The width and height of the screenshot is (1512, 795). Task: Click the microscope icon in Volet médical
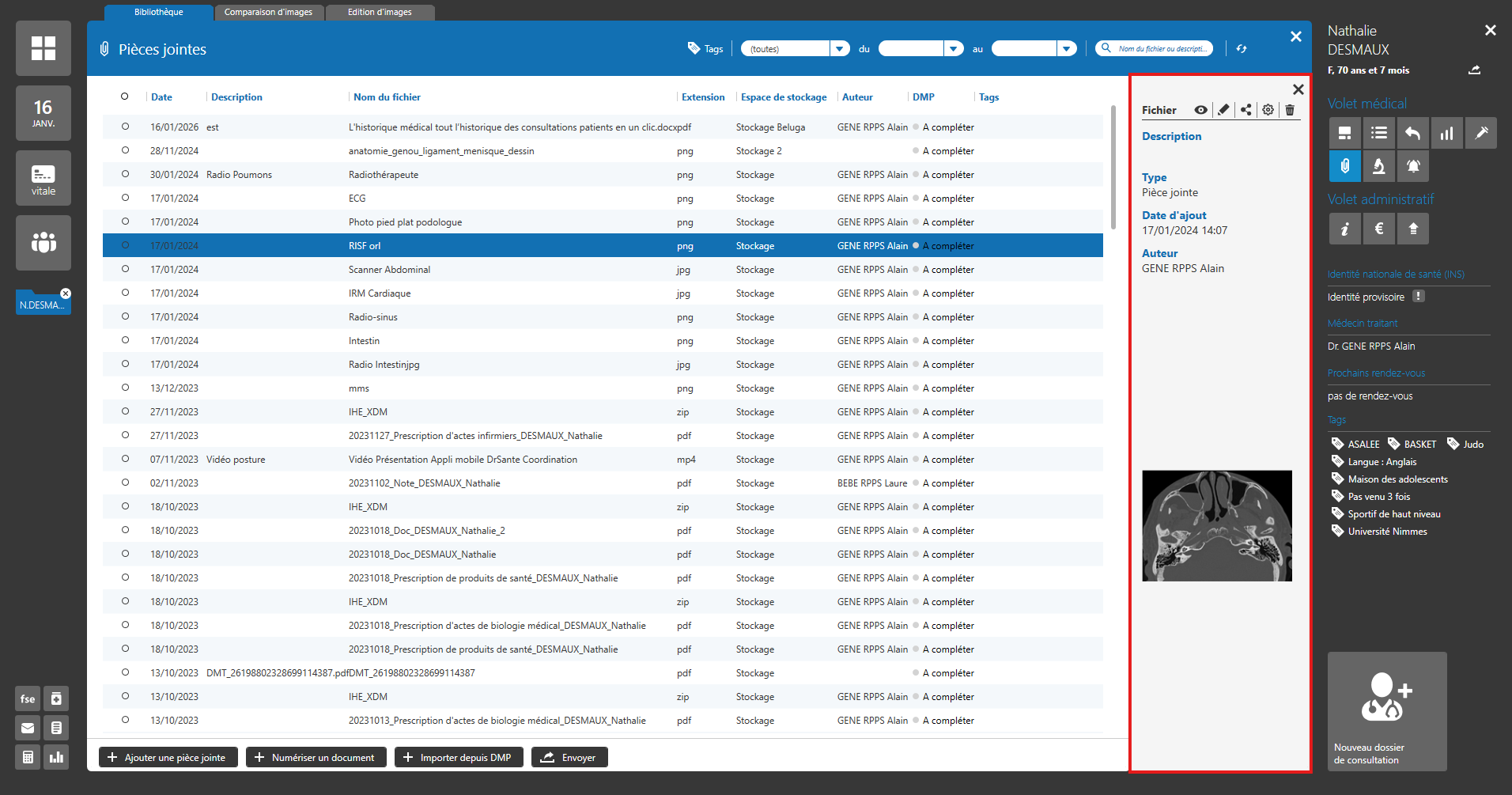coord(1378,166)
